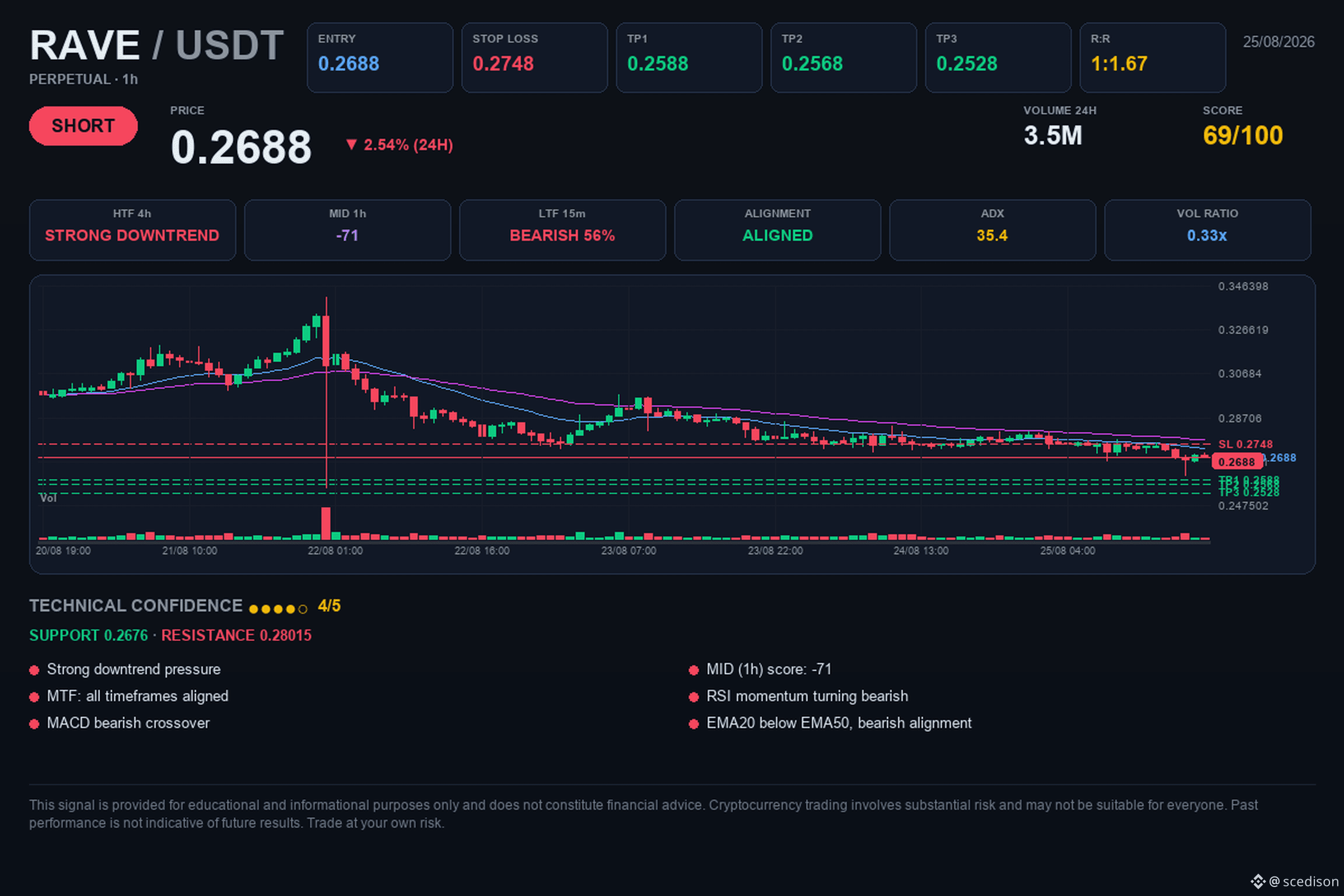The width and height of the screenshot is (1344, 896).
Task: Click the tallest red volume bar
Action: (326, 524)
